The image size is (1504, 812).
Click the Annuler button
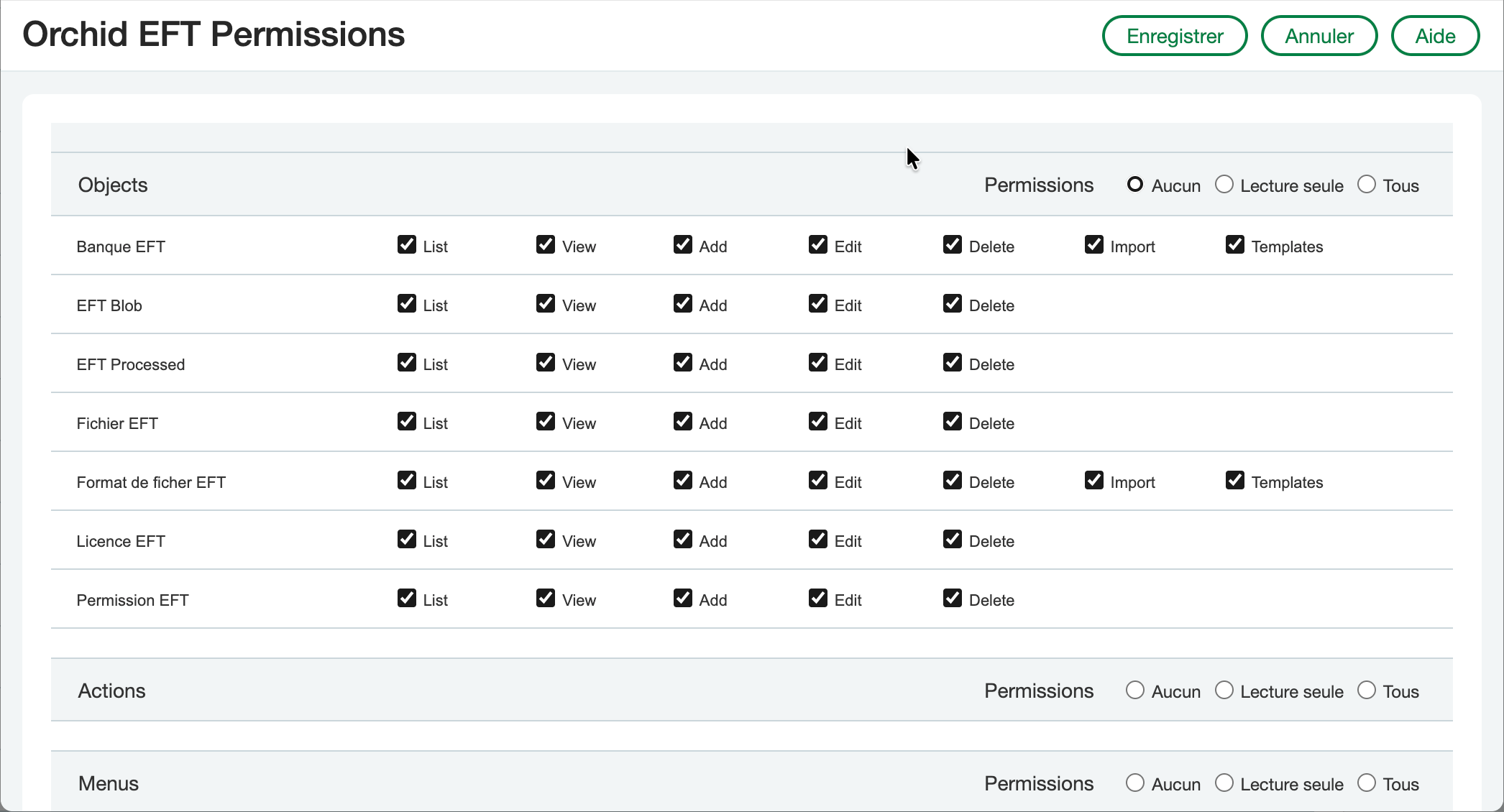[x=1319, y=36]
